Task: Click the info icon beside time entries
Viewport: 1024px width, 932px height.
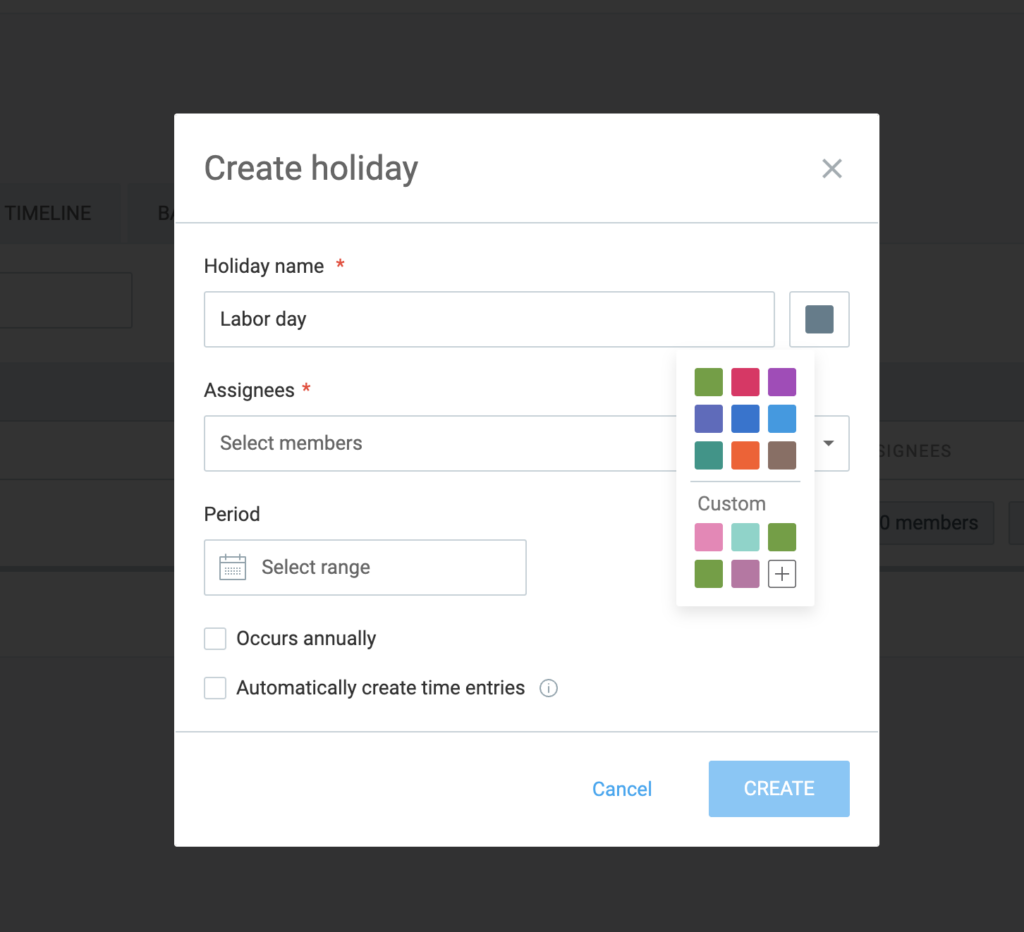Action: pyautogui.click(x=548, y=688)
